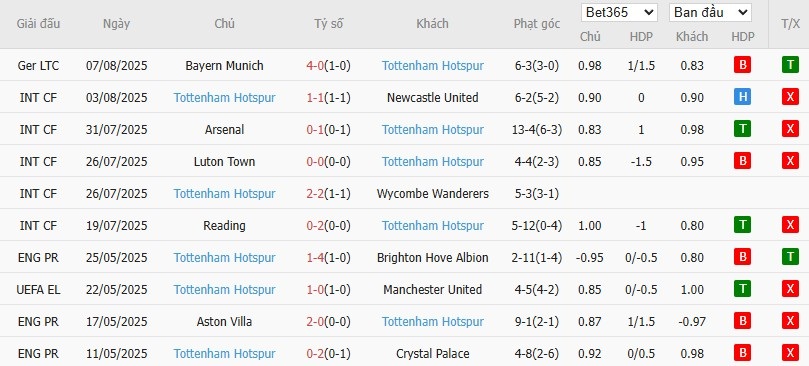
Task: Open the 4-0 score in Bayern row
Action: pyautogui.click(x=315, y=66)
